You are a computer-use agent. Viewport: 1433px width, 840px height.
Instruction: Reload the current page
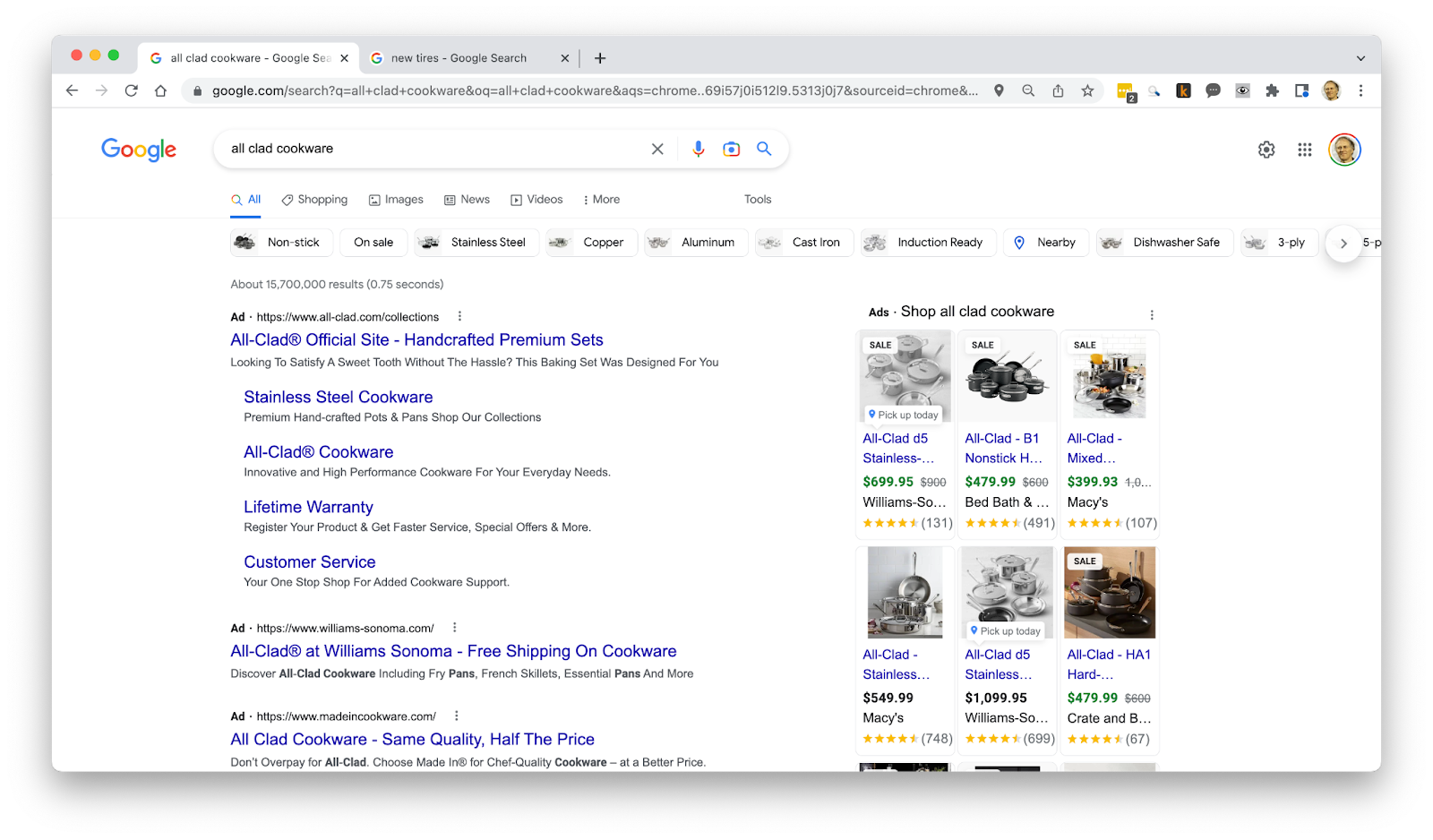coord(131,90)
